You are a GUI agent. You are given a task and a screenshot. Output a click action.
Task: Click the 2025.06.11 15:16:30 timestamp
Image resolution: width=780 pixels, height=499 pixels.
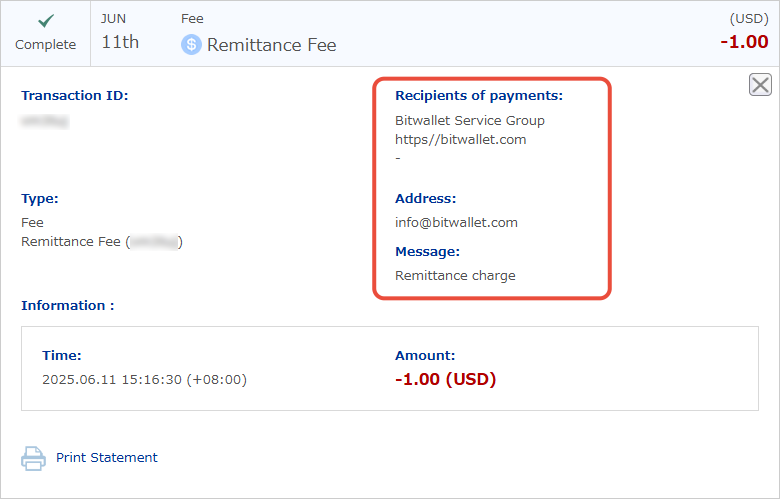144,380
